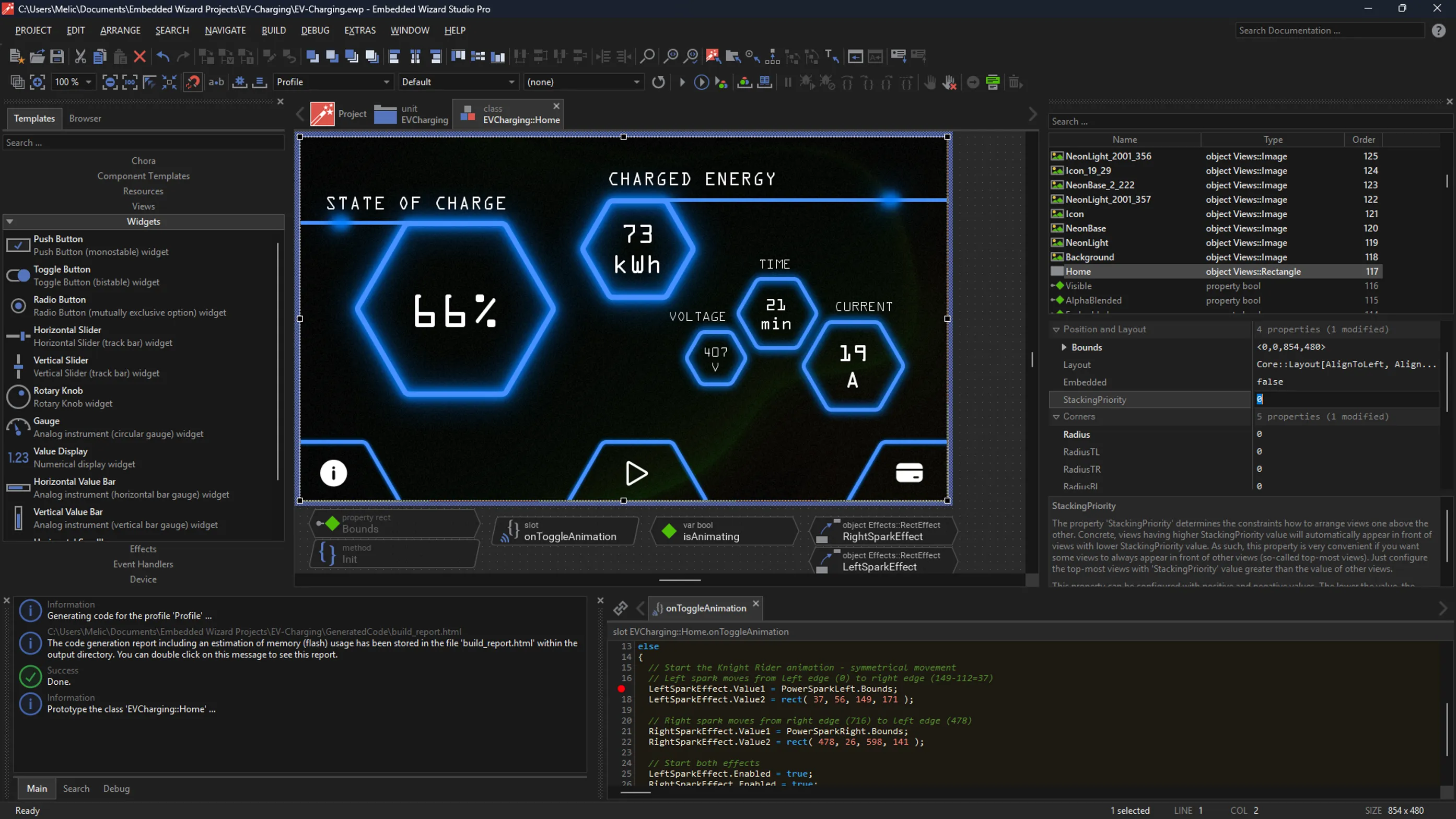This screenshot has height=819, width=1456.
Task: Open the Effects template category
Action: pyautogui.click(x=143, y=549)
